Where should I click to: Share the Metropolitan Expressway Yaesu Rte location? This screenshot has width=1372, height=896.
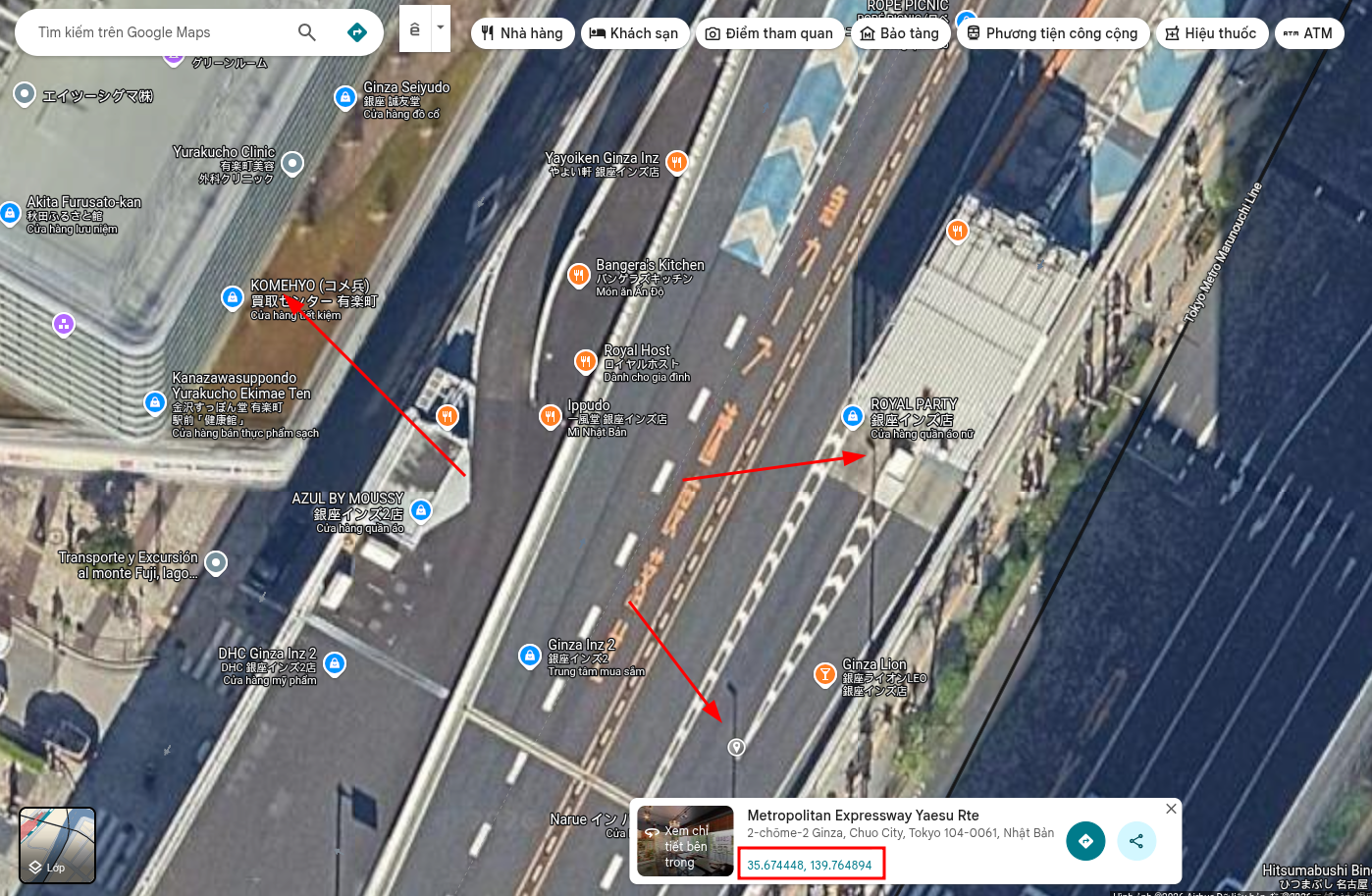(1136, 841)
